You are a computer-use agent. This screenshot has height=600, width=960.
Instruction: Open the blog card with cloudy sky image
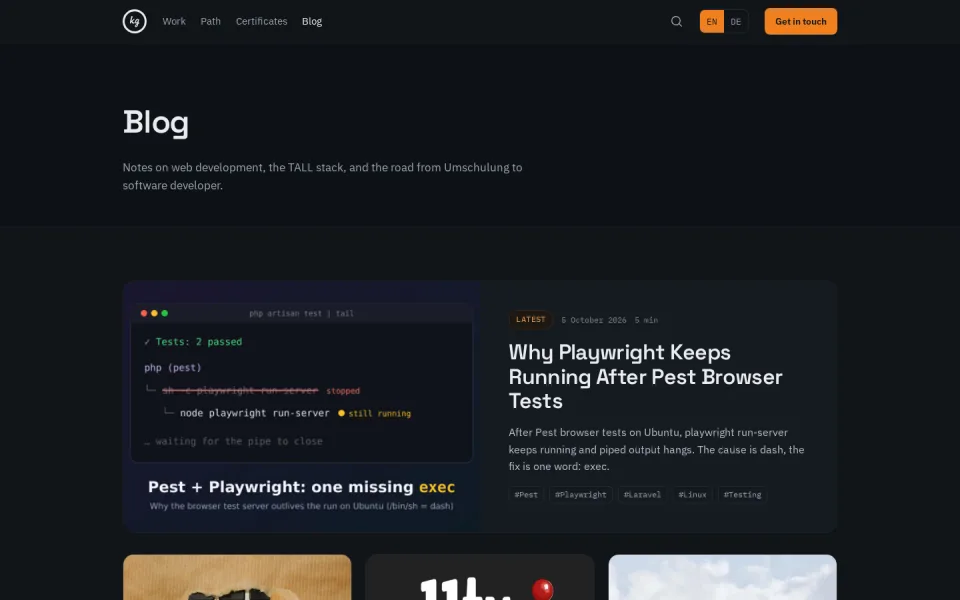pos(722,577)
